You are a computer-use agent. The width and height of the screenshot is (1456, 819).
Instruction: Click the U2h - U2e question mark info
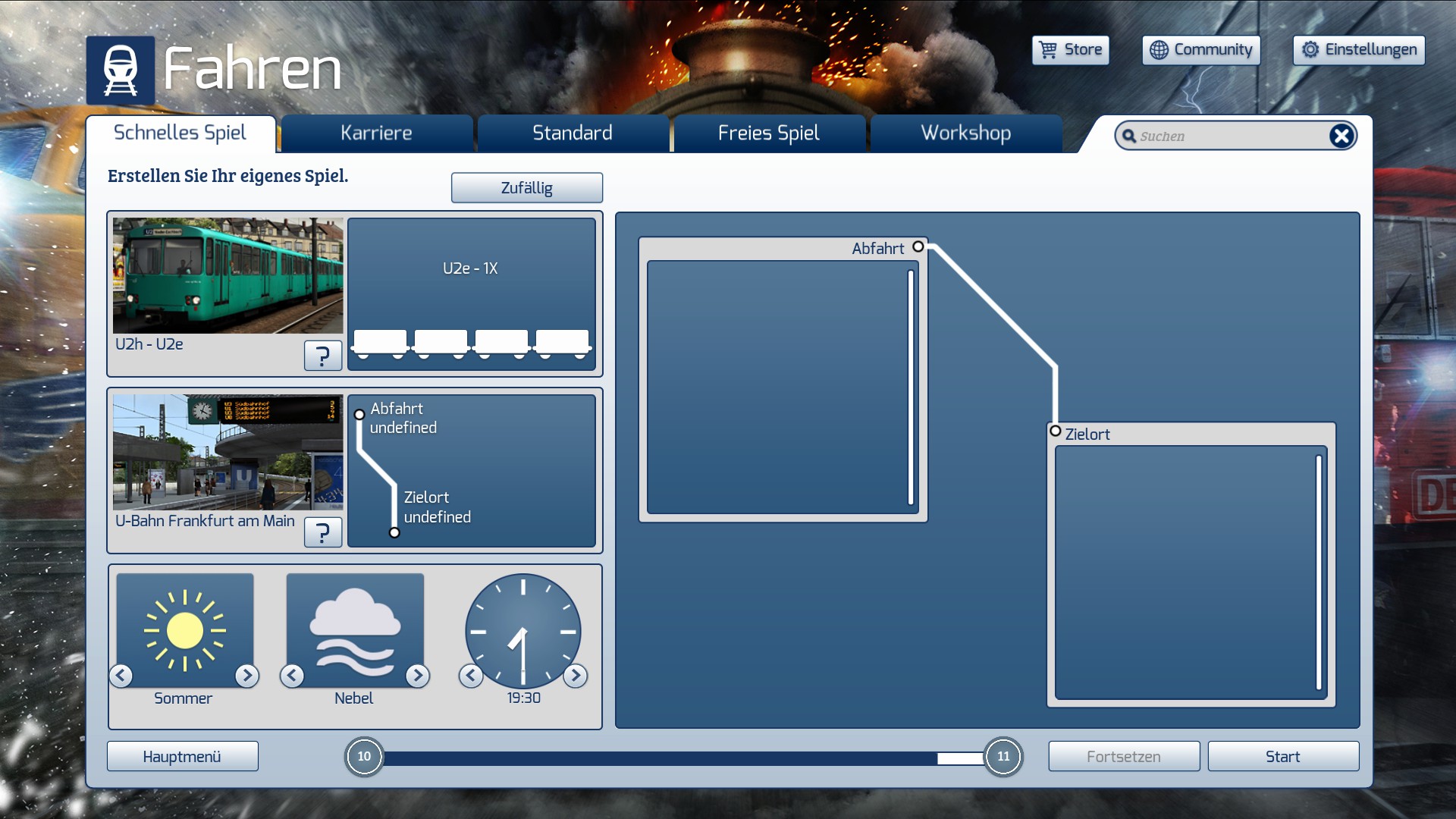(x=322, y=355)
